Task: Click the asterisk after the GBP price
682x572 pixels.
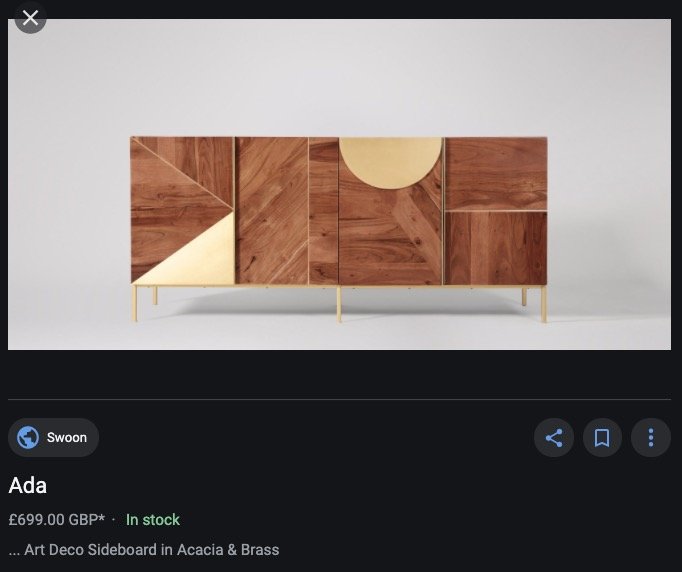Action: coord(102,518)
